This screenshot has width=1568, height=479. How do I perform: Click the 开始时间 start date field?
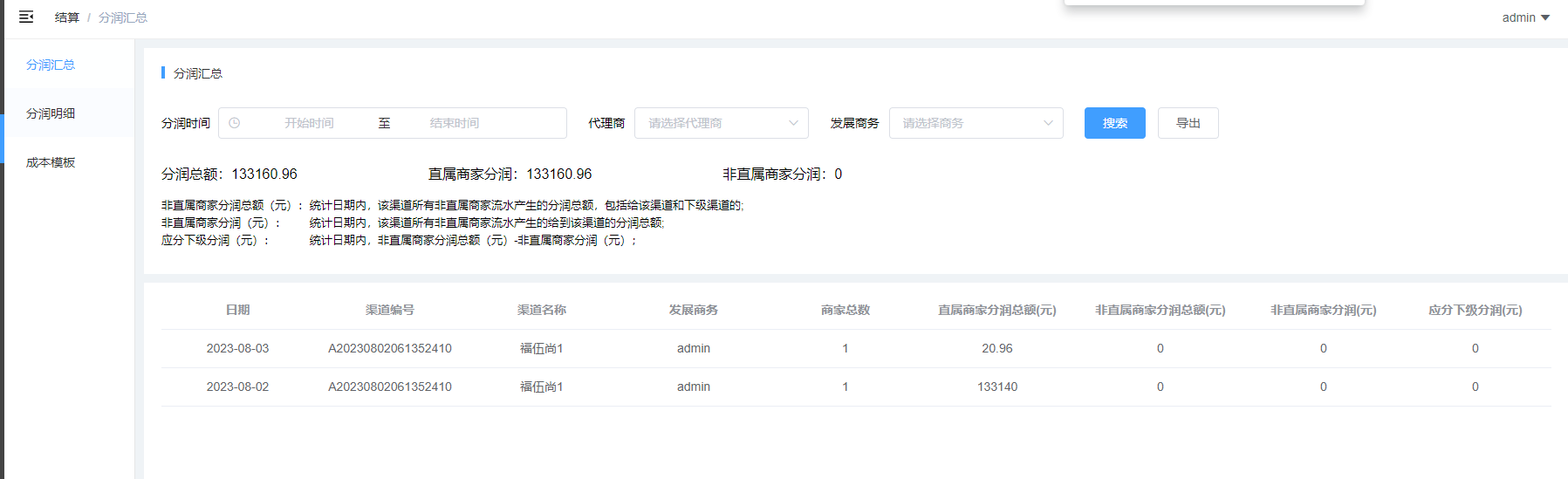[309, 123]
